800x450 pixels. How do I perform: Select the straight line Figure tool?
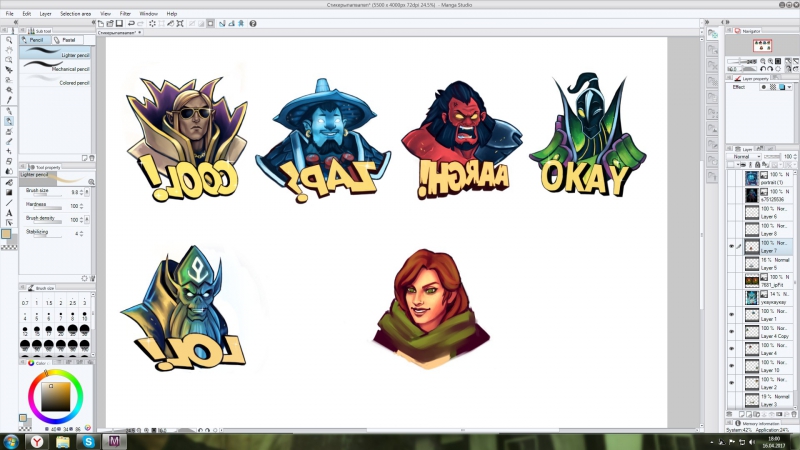[9, 203]
